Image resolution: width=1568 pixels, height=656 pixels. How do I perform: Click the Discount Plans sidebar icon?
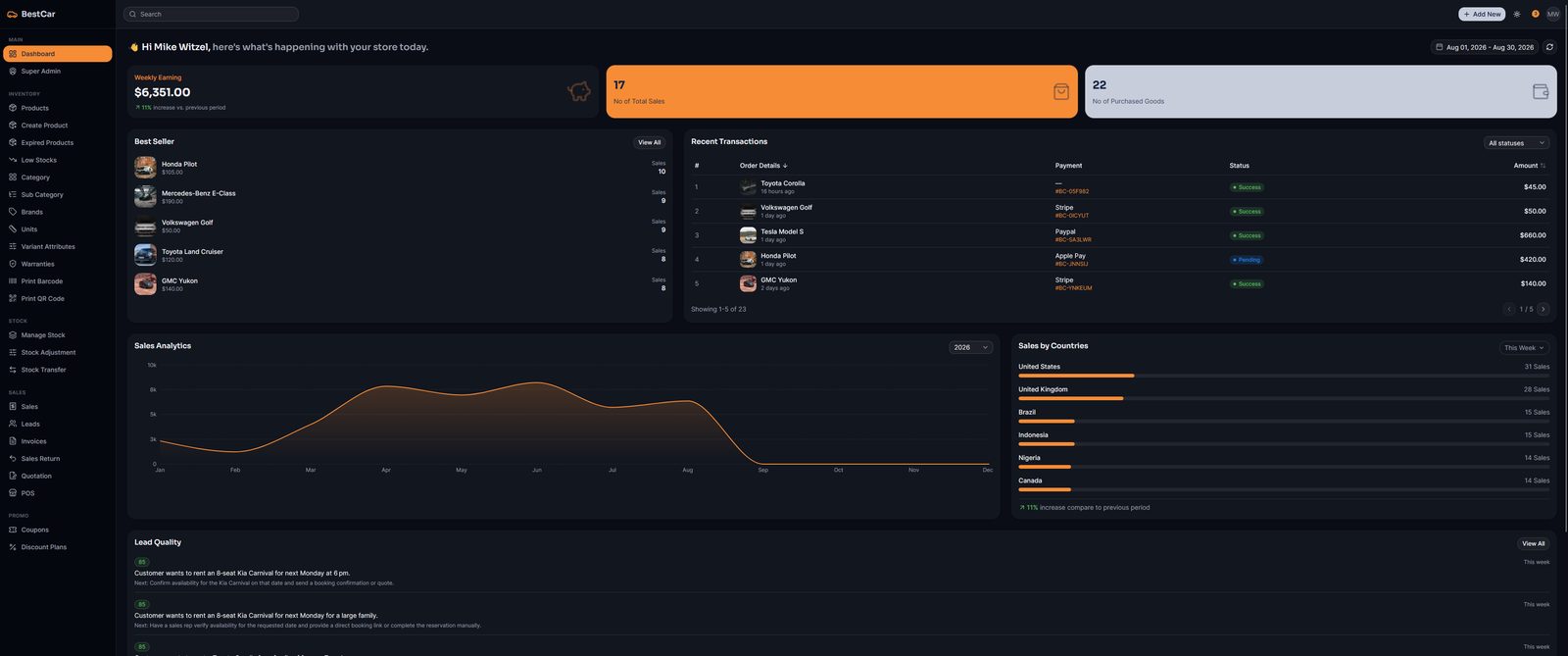(13, 547)
